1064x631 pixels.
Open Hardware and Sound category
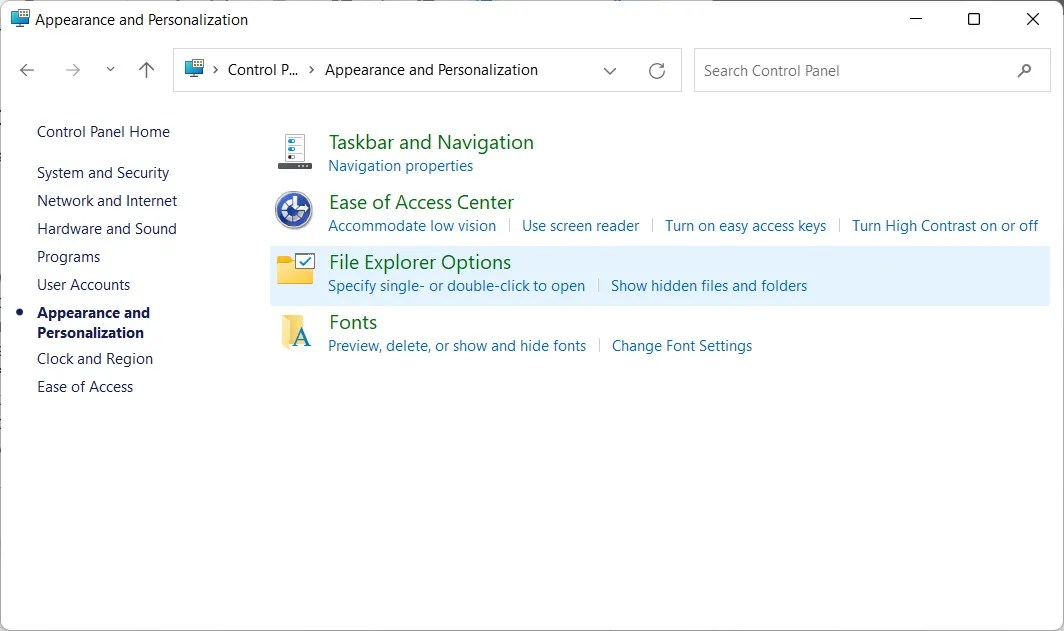(x=106, y=228)
